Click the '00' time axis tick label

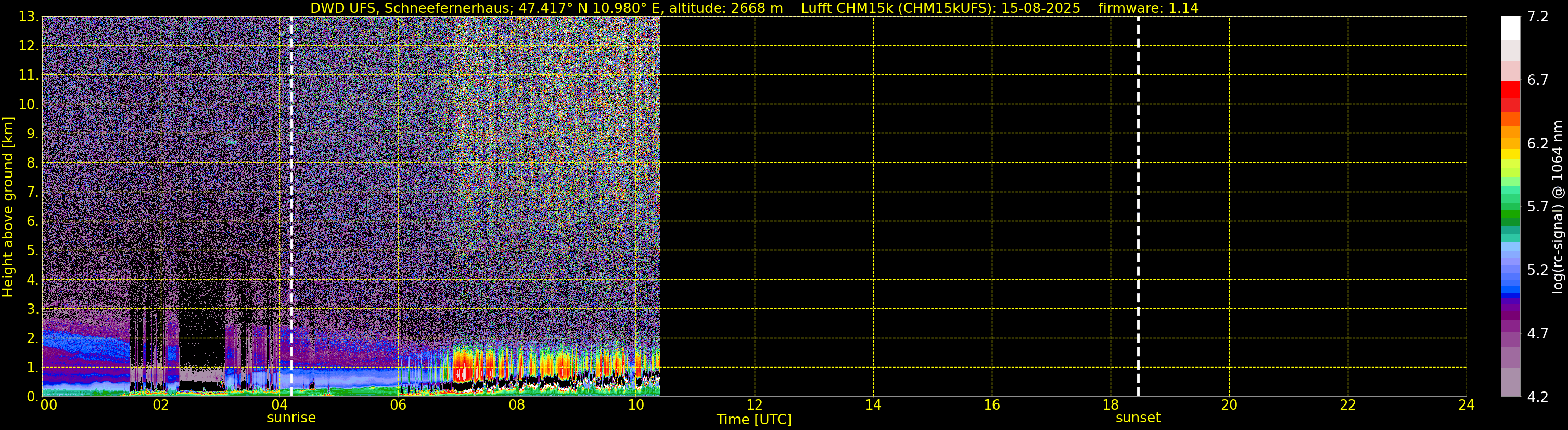49,405
